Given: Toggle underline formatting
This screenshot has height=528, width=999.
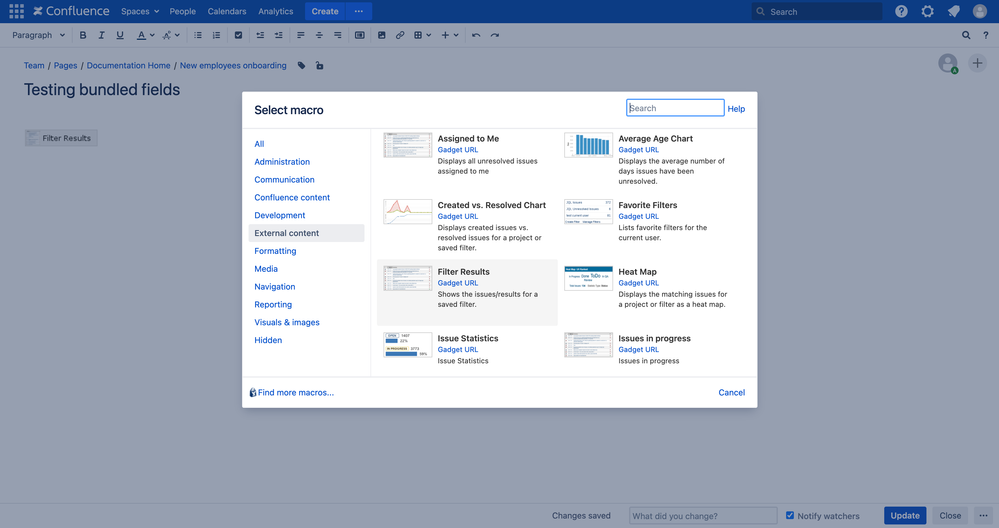Looking at the screenshot, I should pos(120,35).
